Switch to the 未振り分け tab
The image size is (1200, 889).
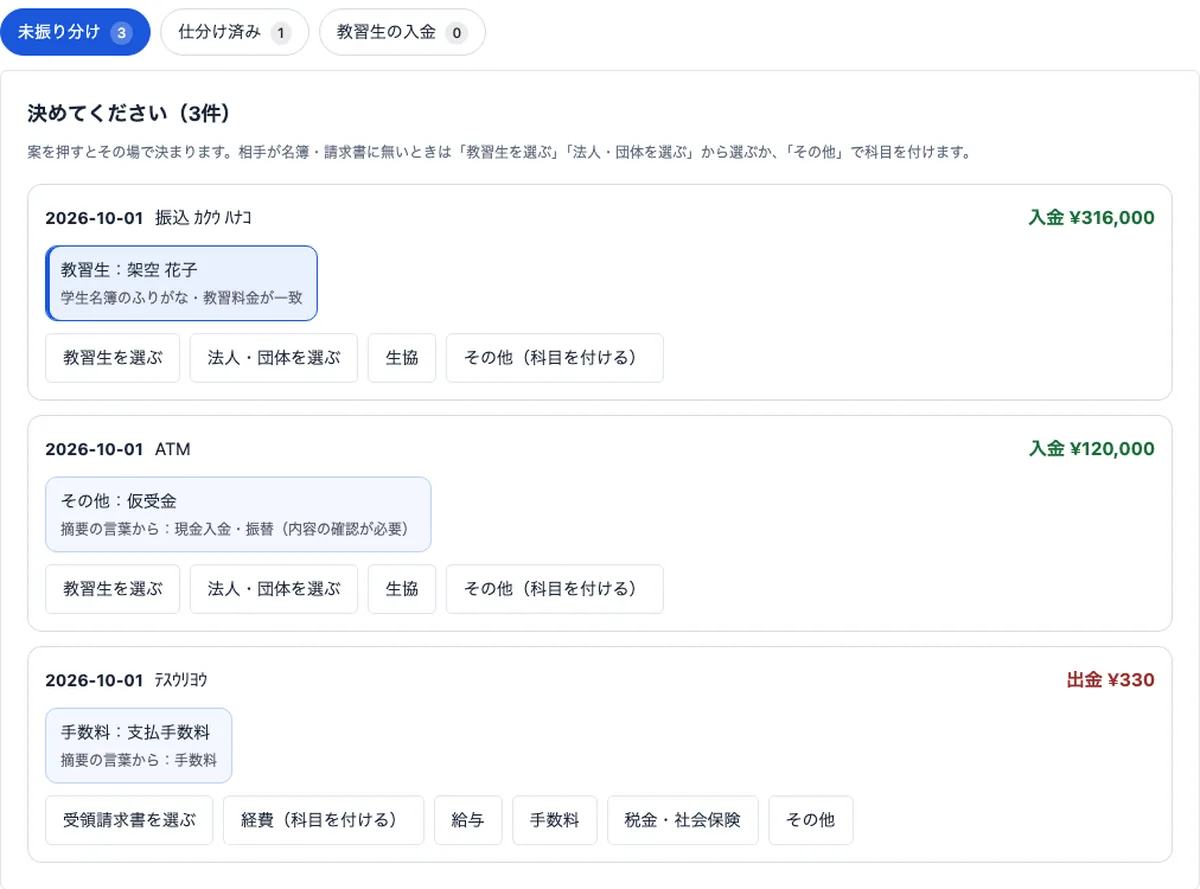[75, 32]
